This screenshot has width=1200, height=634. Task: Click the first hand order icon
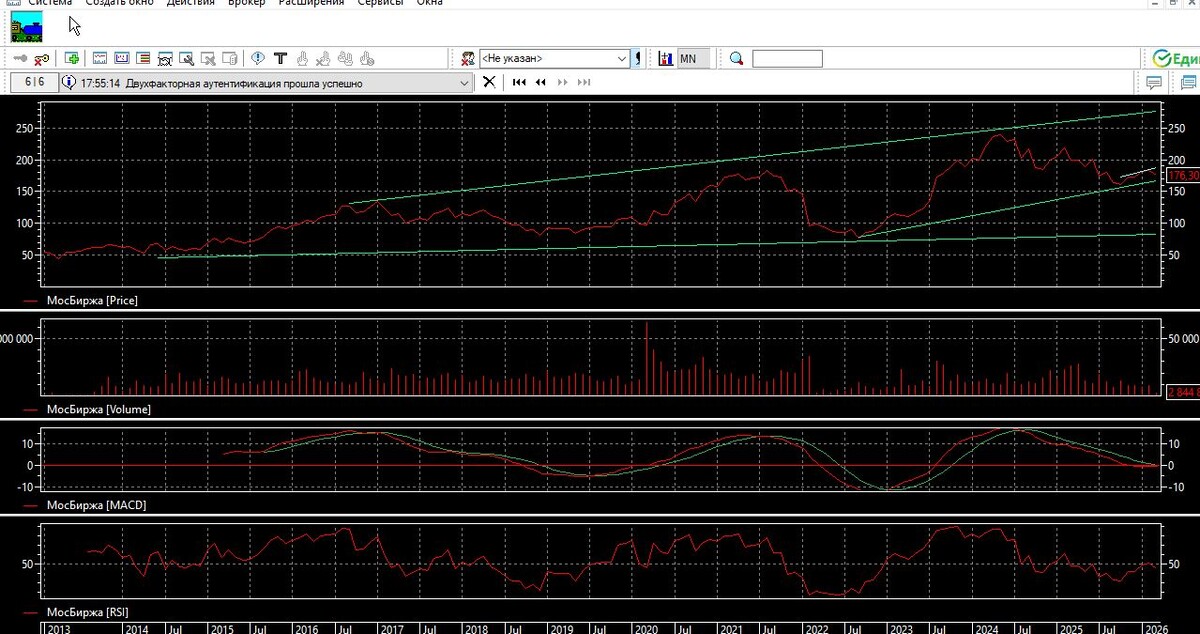click(302, 59)
